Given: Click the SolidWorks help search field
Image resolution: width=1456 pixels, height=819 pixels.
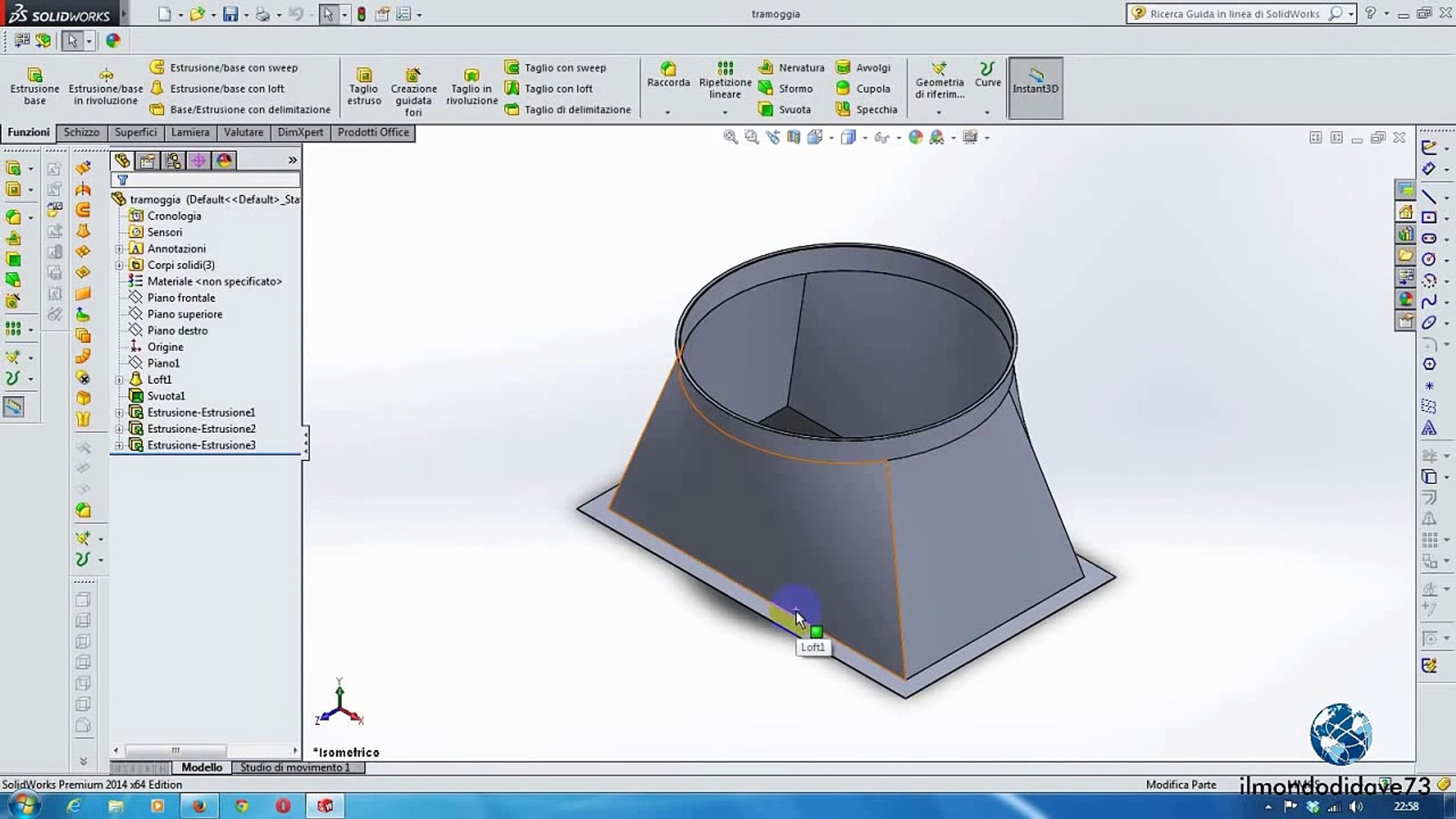Looking at the screenshot, I should (x=1235, y=14).
